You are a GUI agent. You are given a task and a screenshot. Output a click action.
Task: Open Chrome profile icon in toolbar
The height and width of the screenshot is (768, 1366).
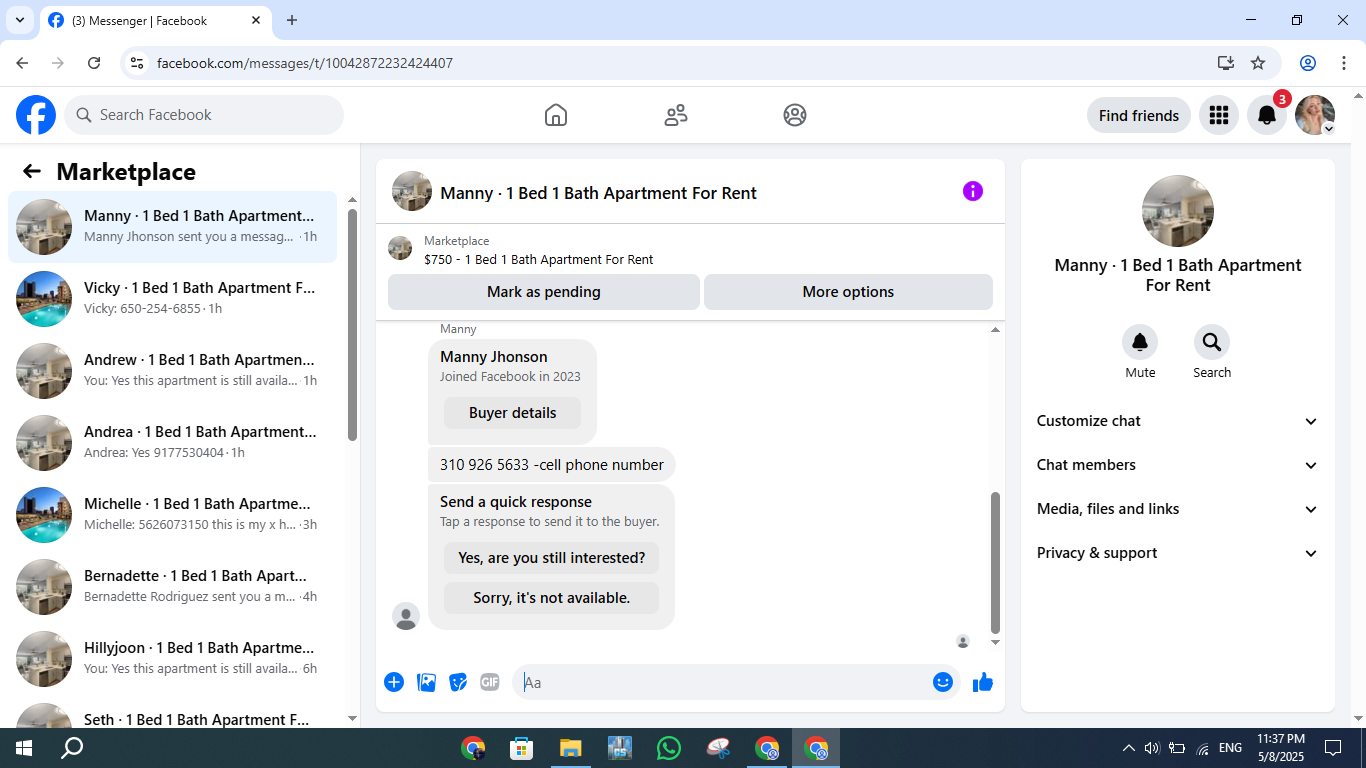point(1308,63)
